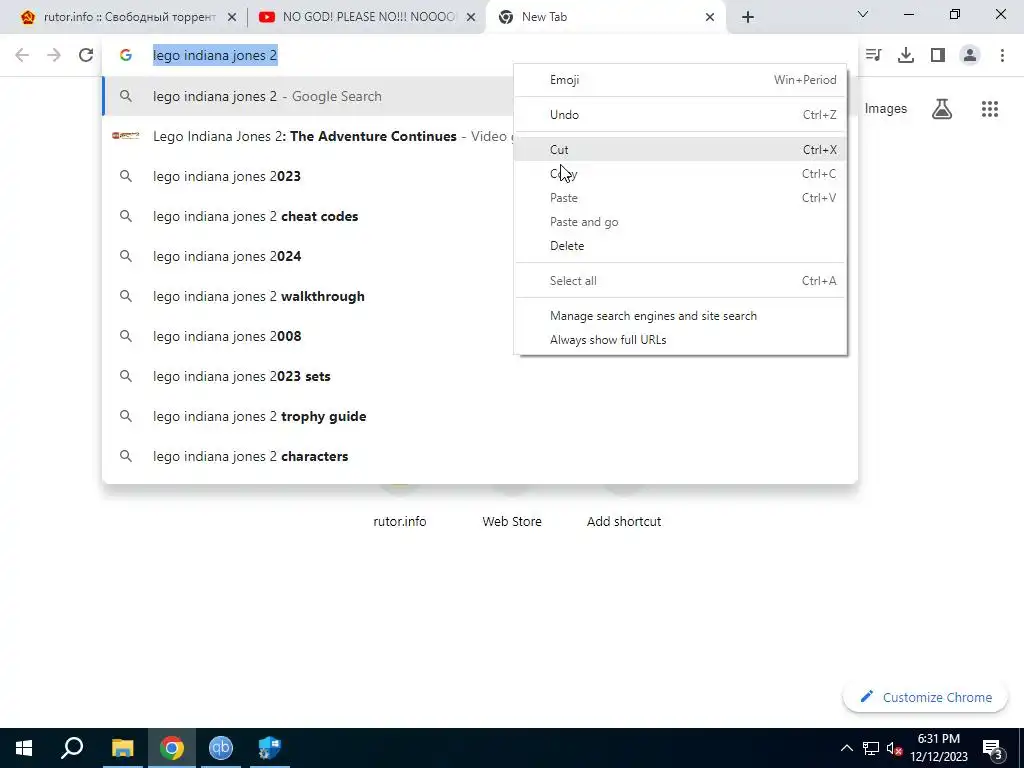
Task: Pick suggestion lego indiana jones 2023 sets
Action: (x=479, y=376)
